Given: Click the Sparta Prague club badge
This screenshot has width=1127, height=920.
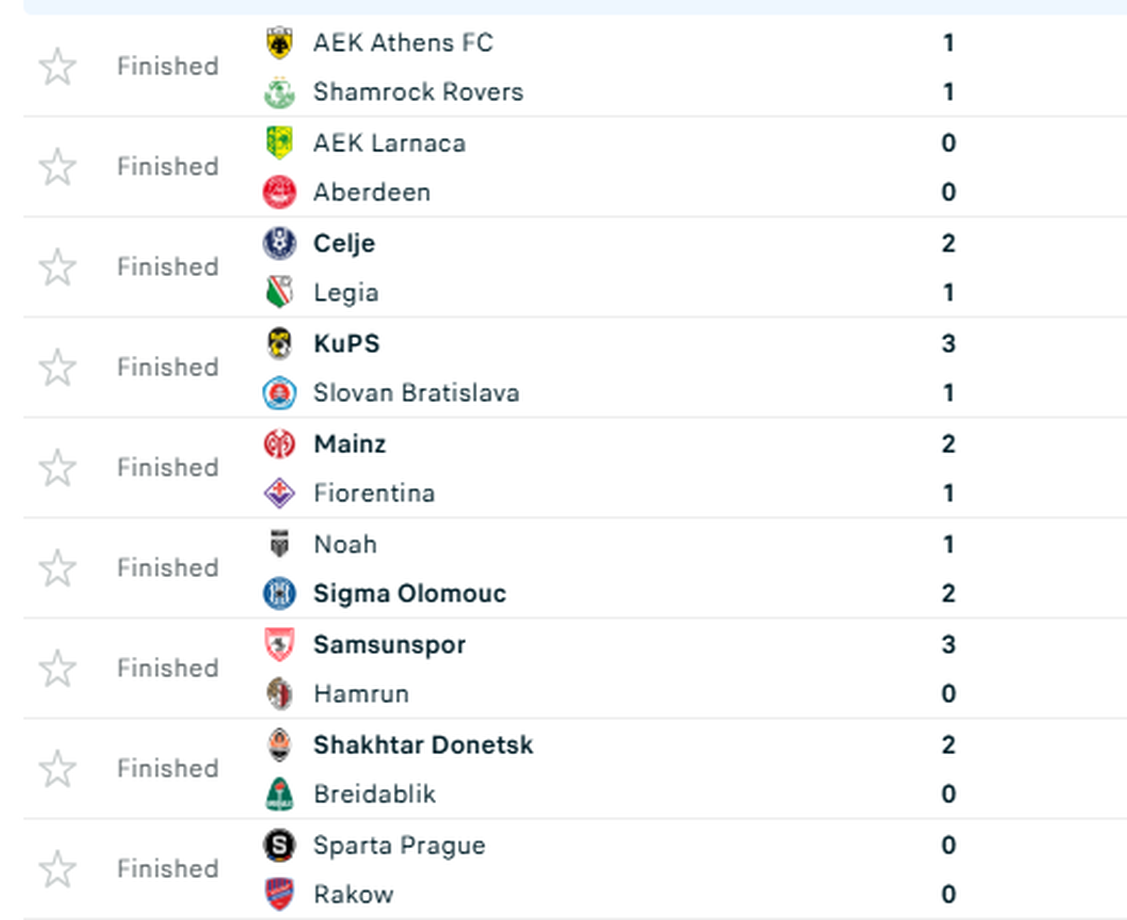Looking at the screenshot, I should [x=279, y=845].
